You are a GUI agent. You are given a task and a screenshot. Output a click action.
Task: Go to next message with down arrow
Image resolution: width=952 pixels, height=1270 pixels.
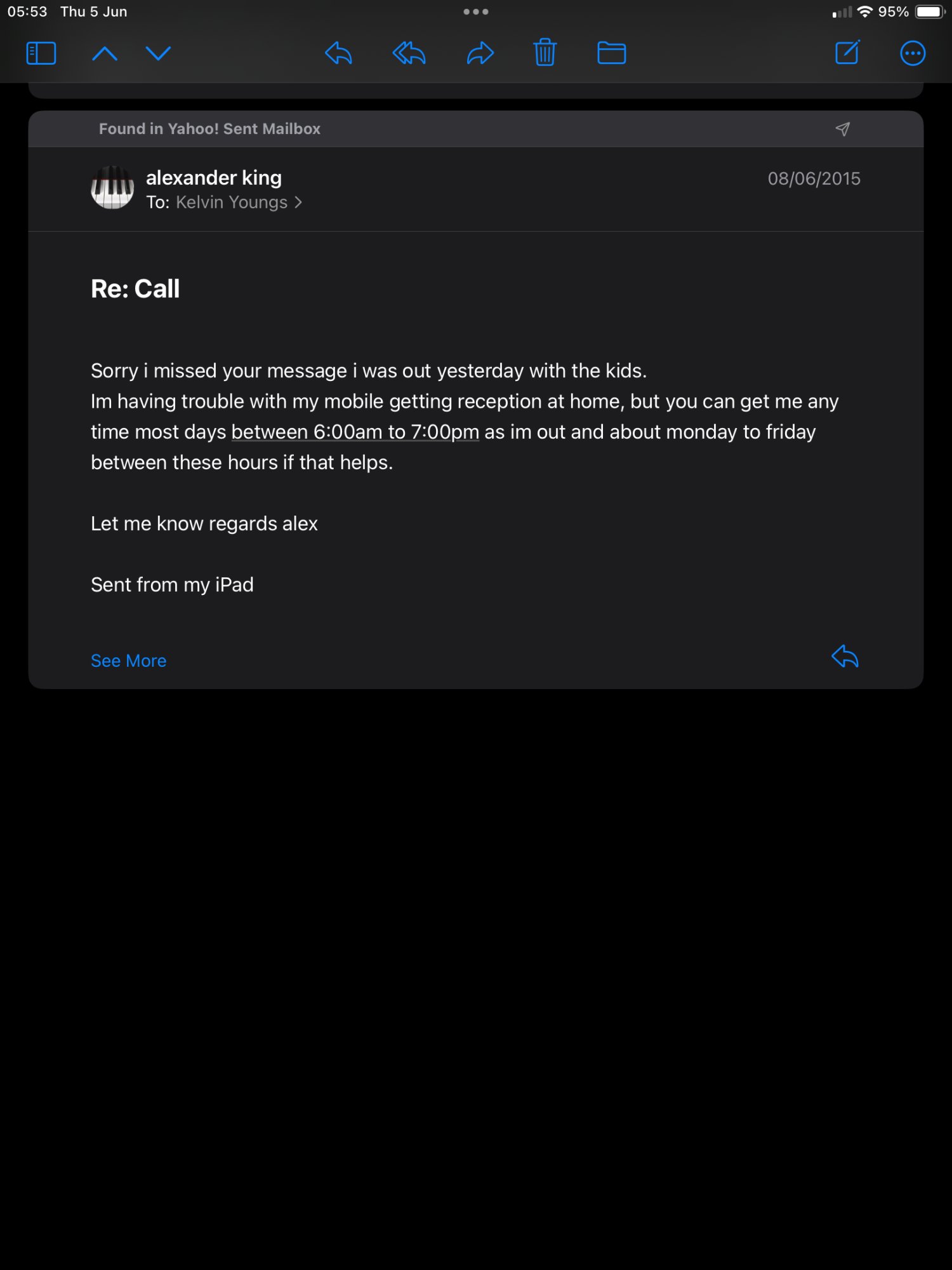158,53
